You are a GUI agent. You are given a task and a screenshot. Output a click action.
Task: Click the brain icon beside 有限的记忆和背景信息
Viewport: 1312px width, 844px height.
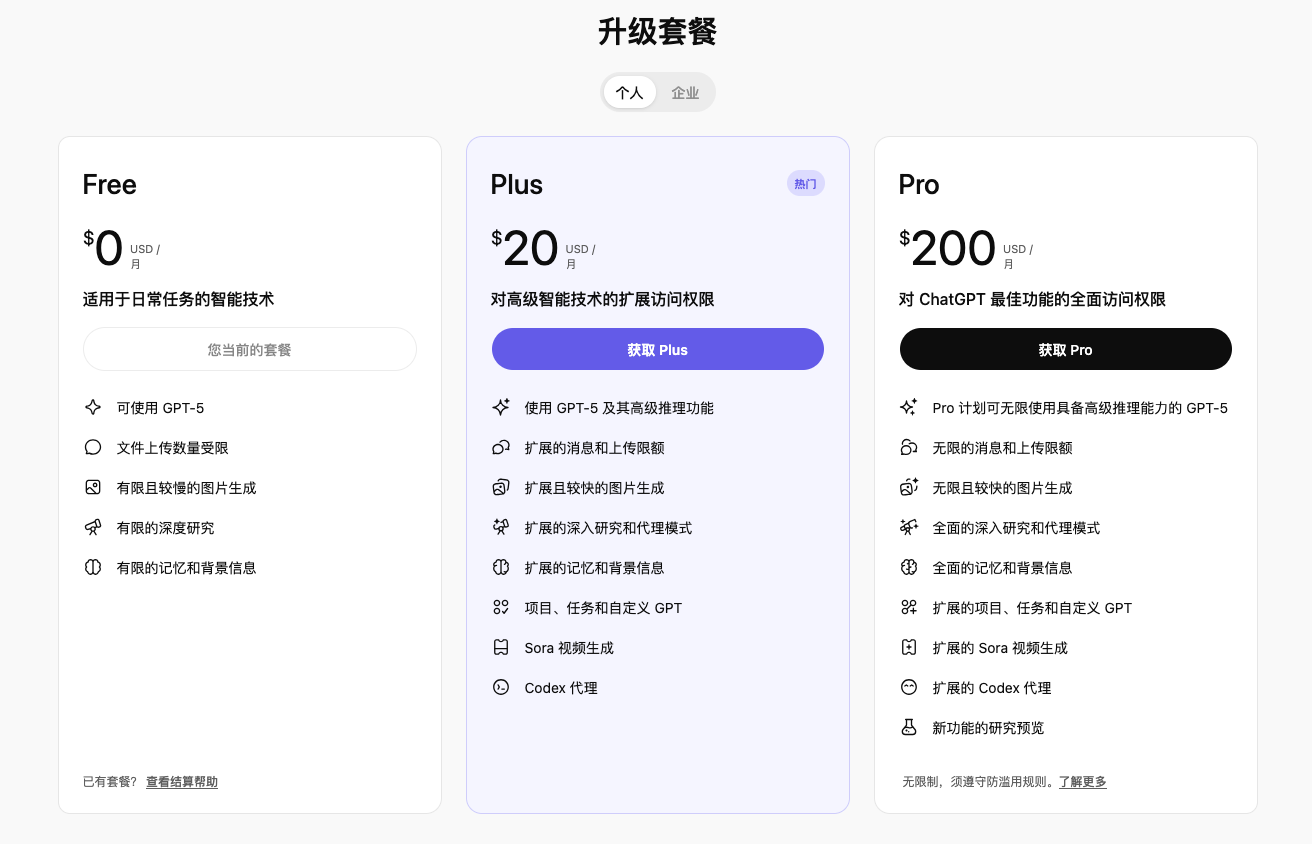click(x=93, y=568)
